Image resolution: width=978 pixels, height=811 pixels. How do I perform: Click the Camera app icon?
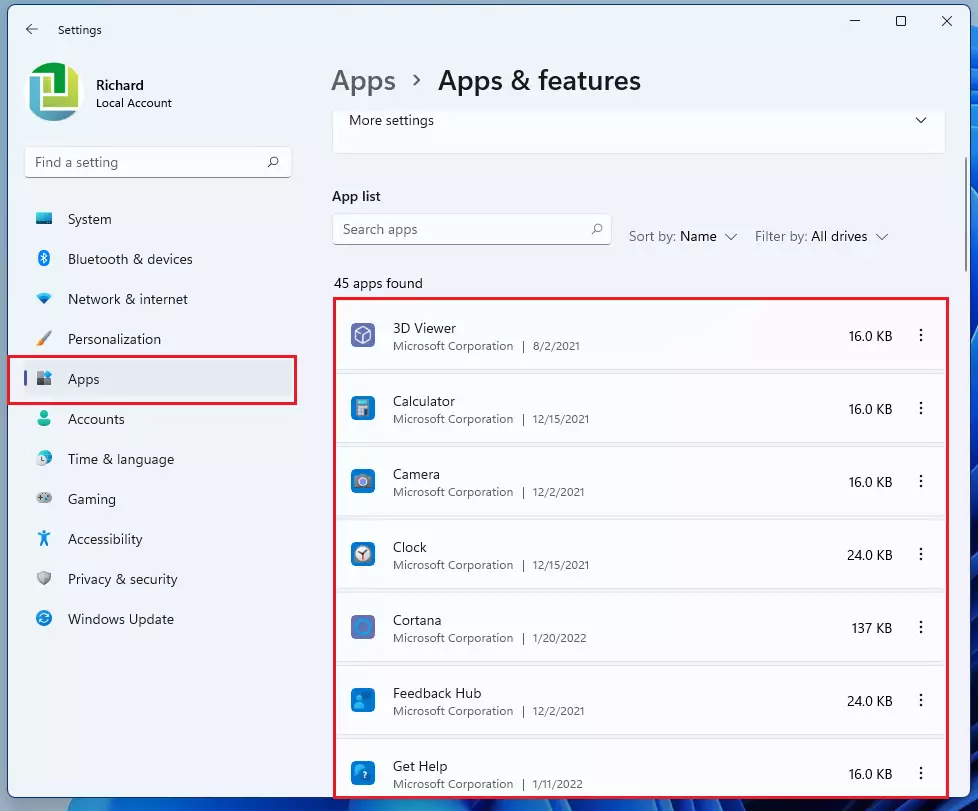pos(362,482)
